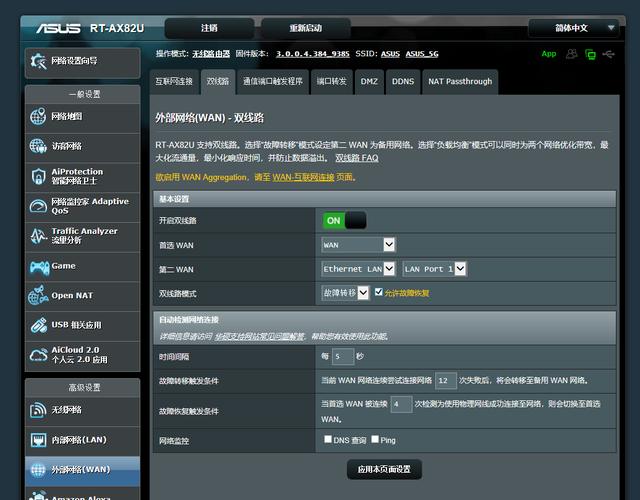Click the AiCloud 2.0 cloud icon
Viewport: 640px width, 500px height.
click(x=38, y=355)
